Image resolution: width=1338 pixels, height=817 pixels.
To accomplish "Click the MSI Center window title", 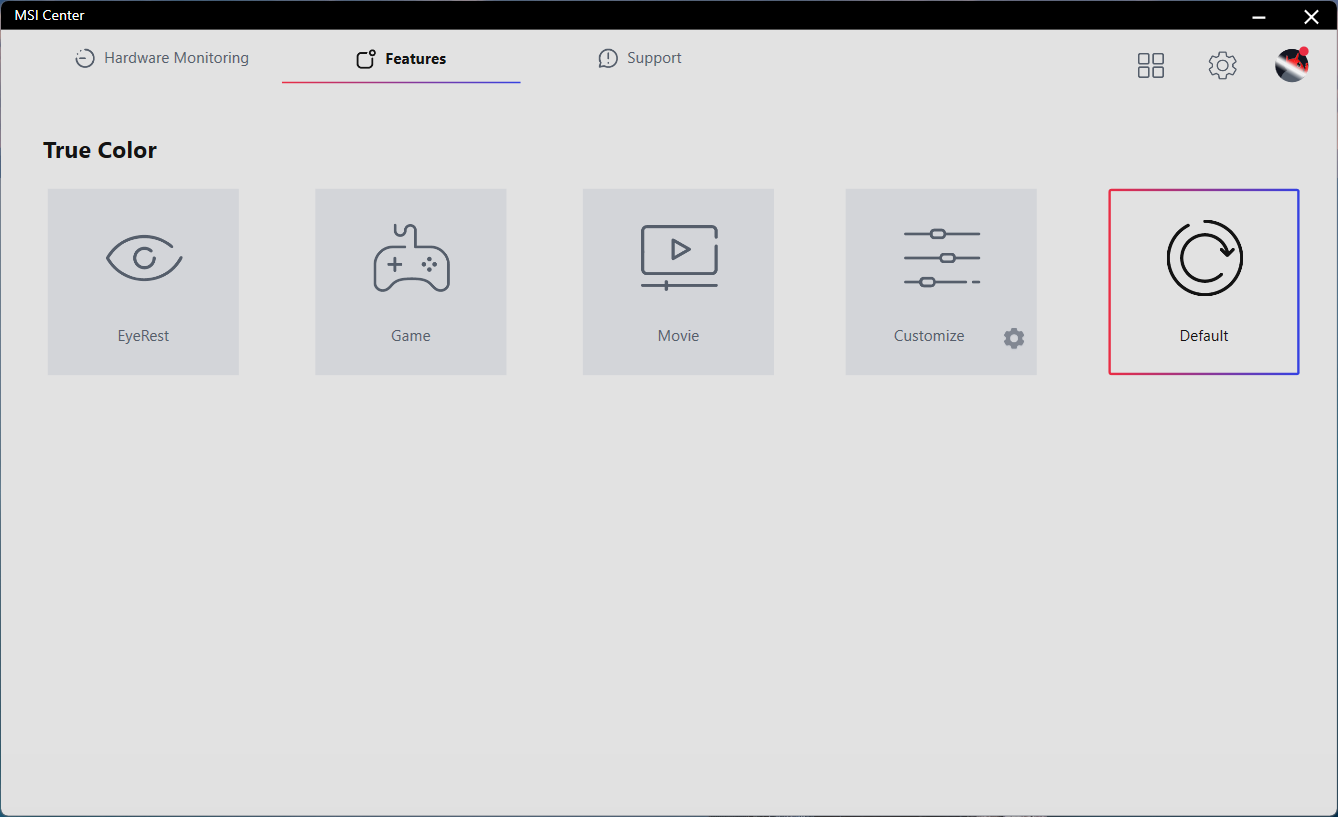I will click(x=49, y=15).
